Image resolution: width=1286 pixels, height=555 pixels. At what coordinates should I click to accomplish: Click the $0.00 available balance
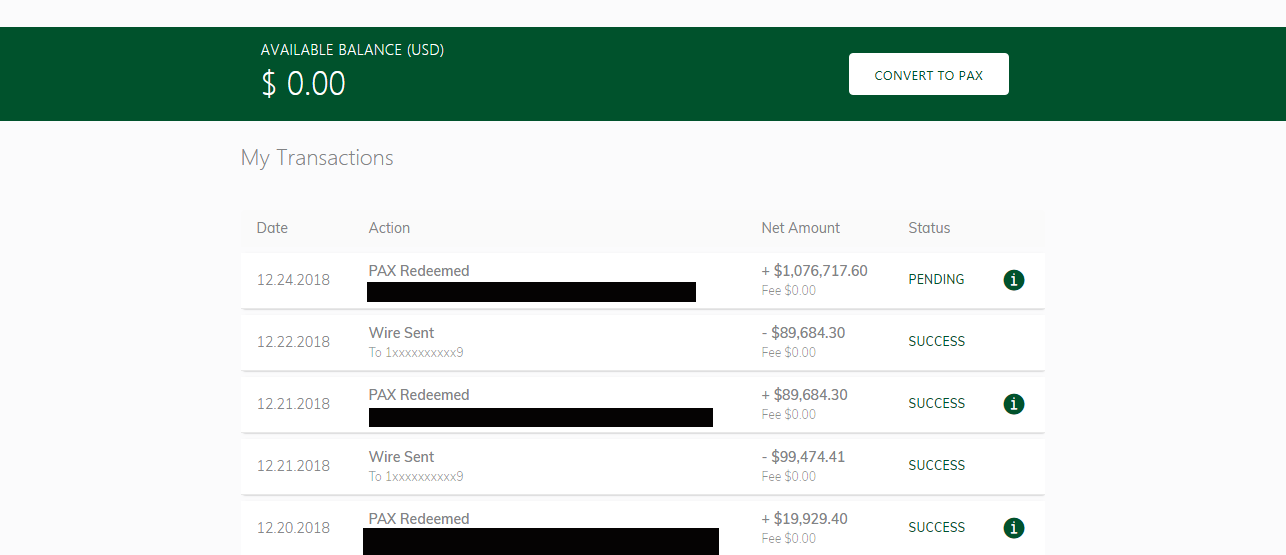(303, 84)
